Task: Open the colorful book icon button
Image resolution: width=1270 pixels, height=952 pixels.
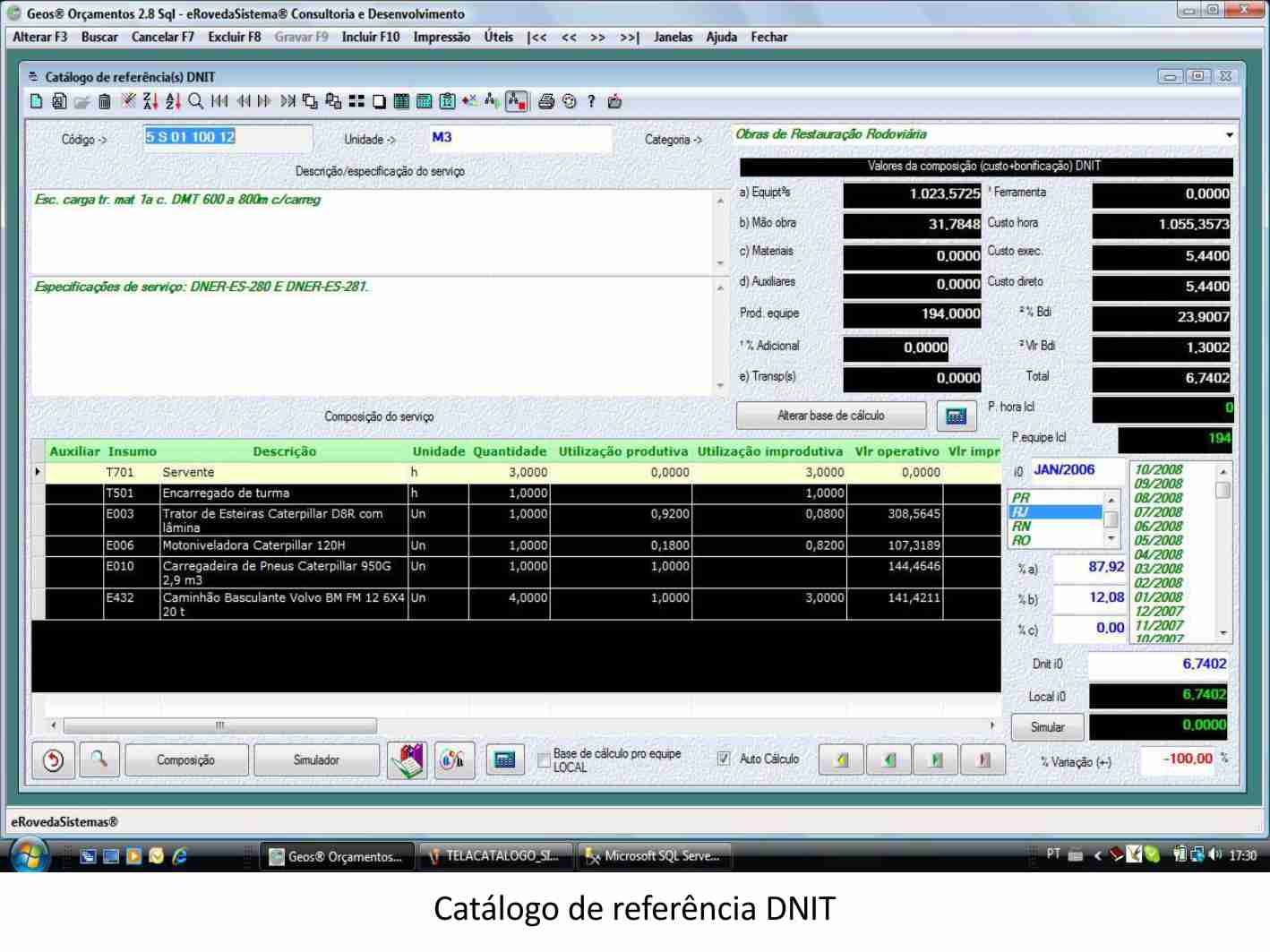Action: pyautogui.click(x=408, y=760)
